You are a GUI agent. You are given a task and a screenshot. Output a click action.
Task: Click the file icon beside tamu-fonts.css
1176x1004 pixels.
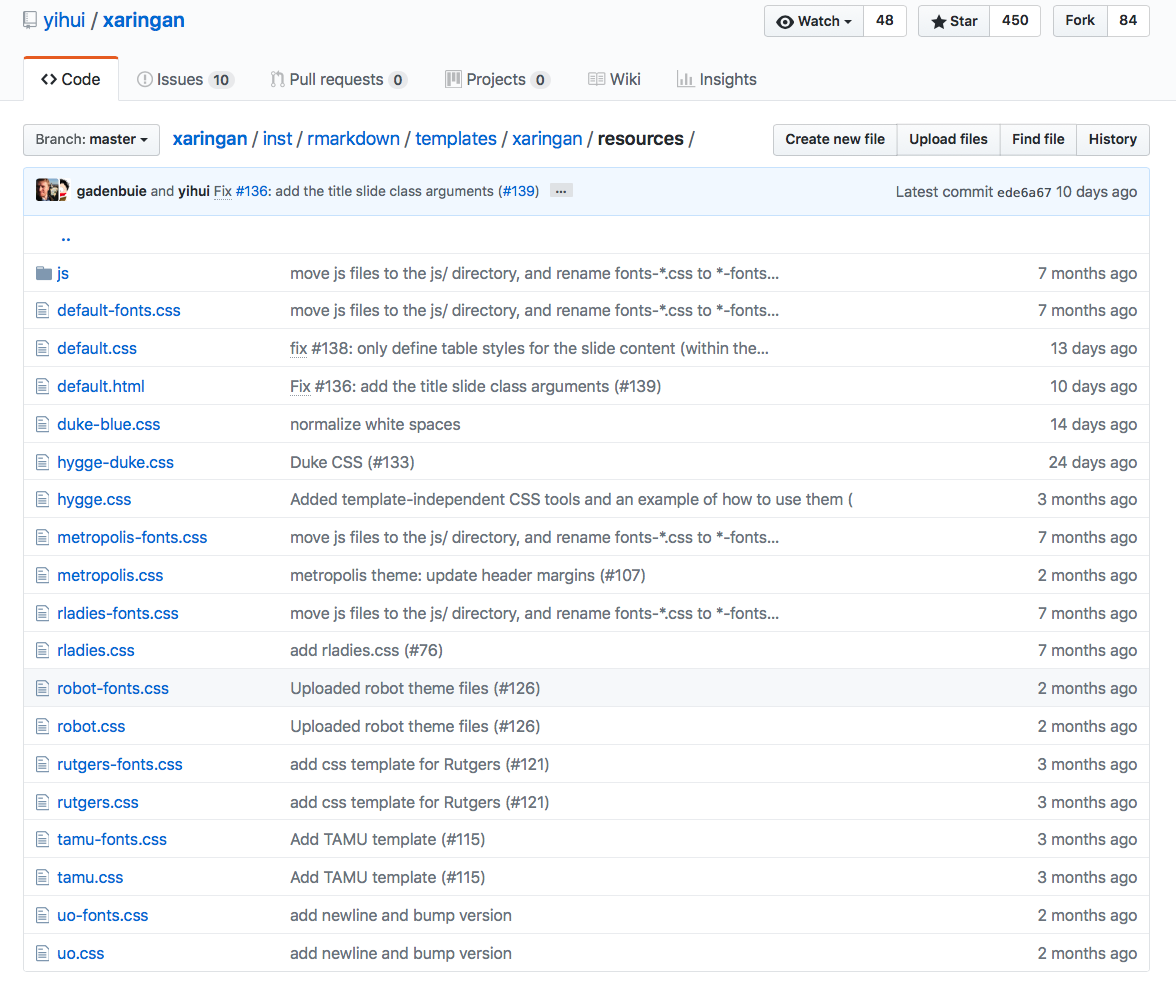[43, 839]
